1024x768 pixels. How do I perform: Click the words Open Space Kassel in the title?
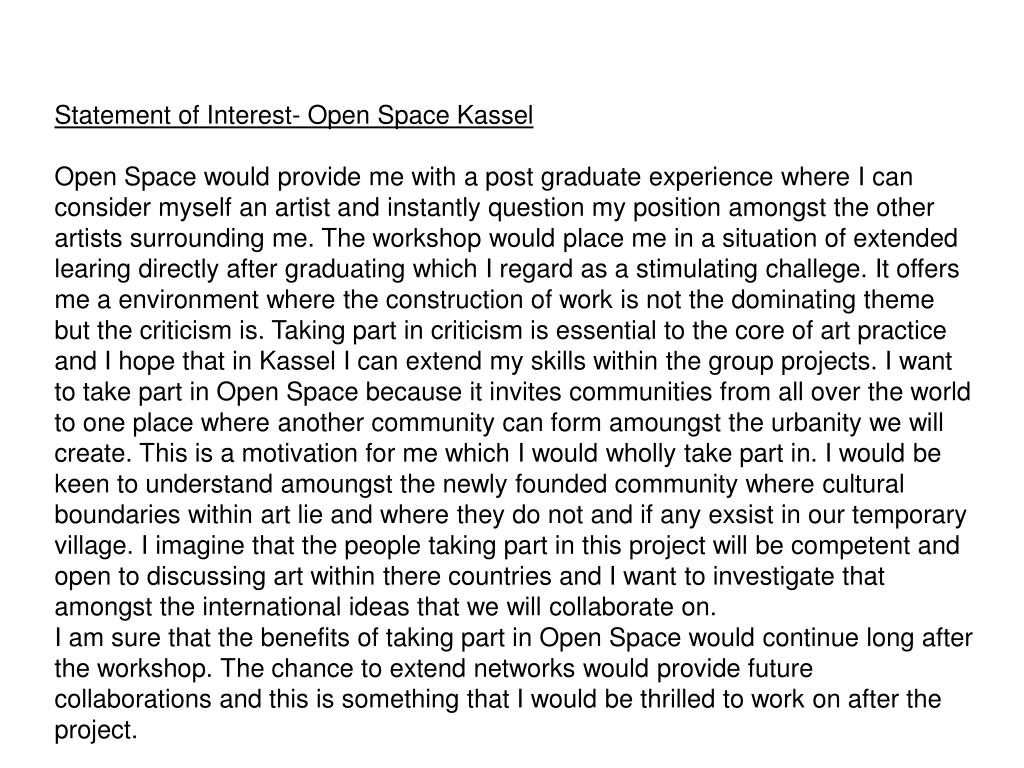pos(421,116)
